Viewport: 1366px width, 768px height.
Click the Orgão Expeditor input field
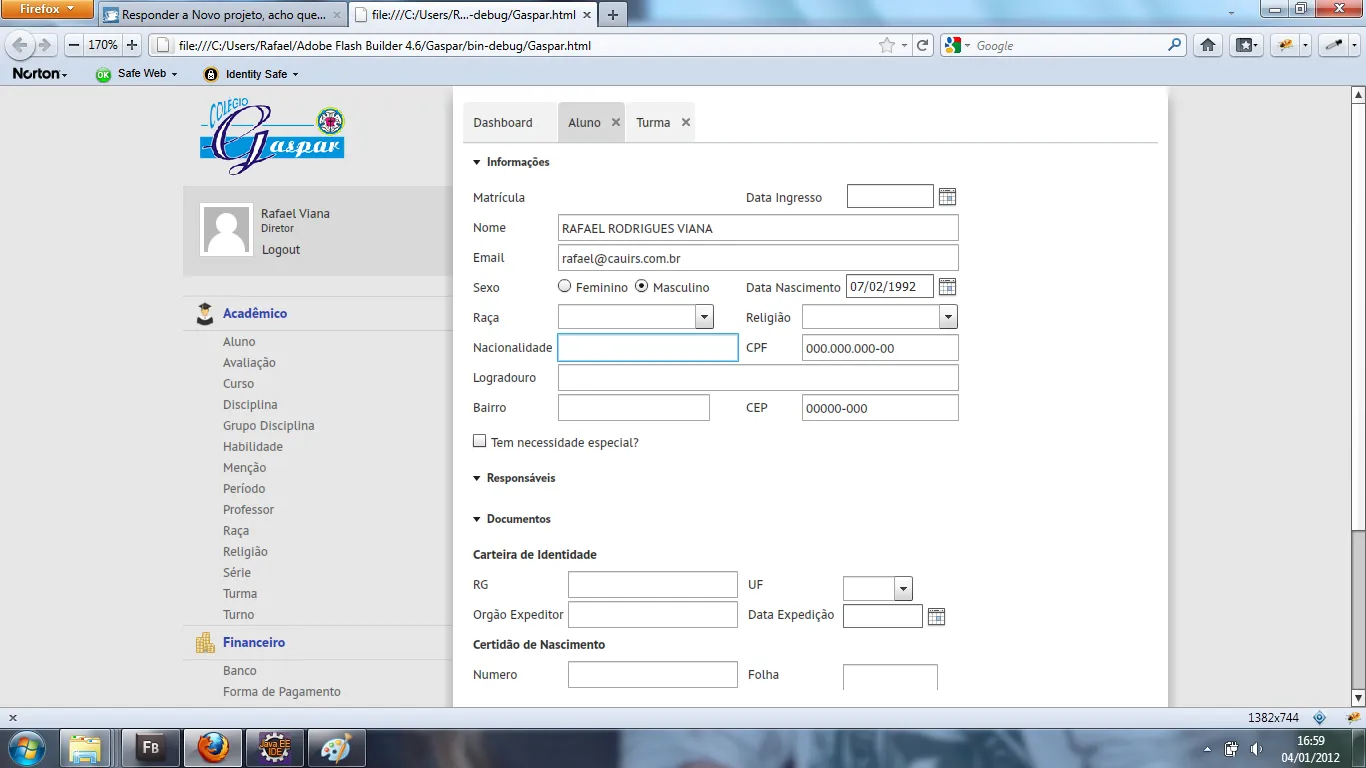point(653,615)
